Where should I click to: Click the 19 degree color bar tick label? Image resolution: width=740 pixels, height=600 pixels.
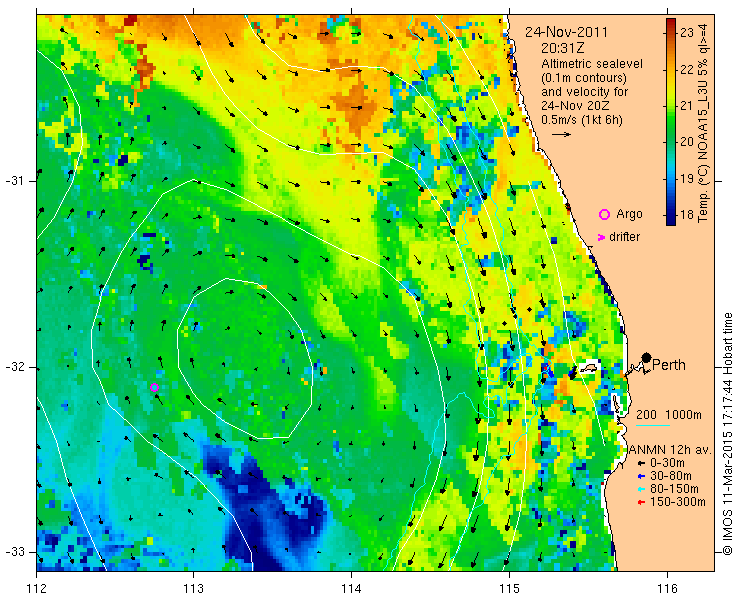click(x=687, y=178)
